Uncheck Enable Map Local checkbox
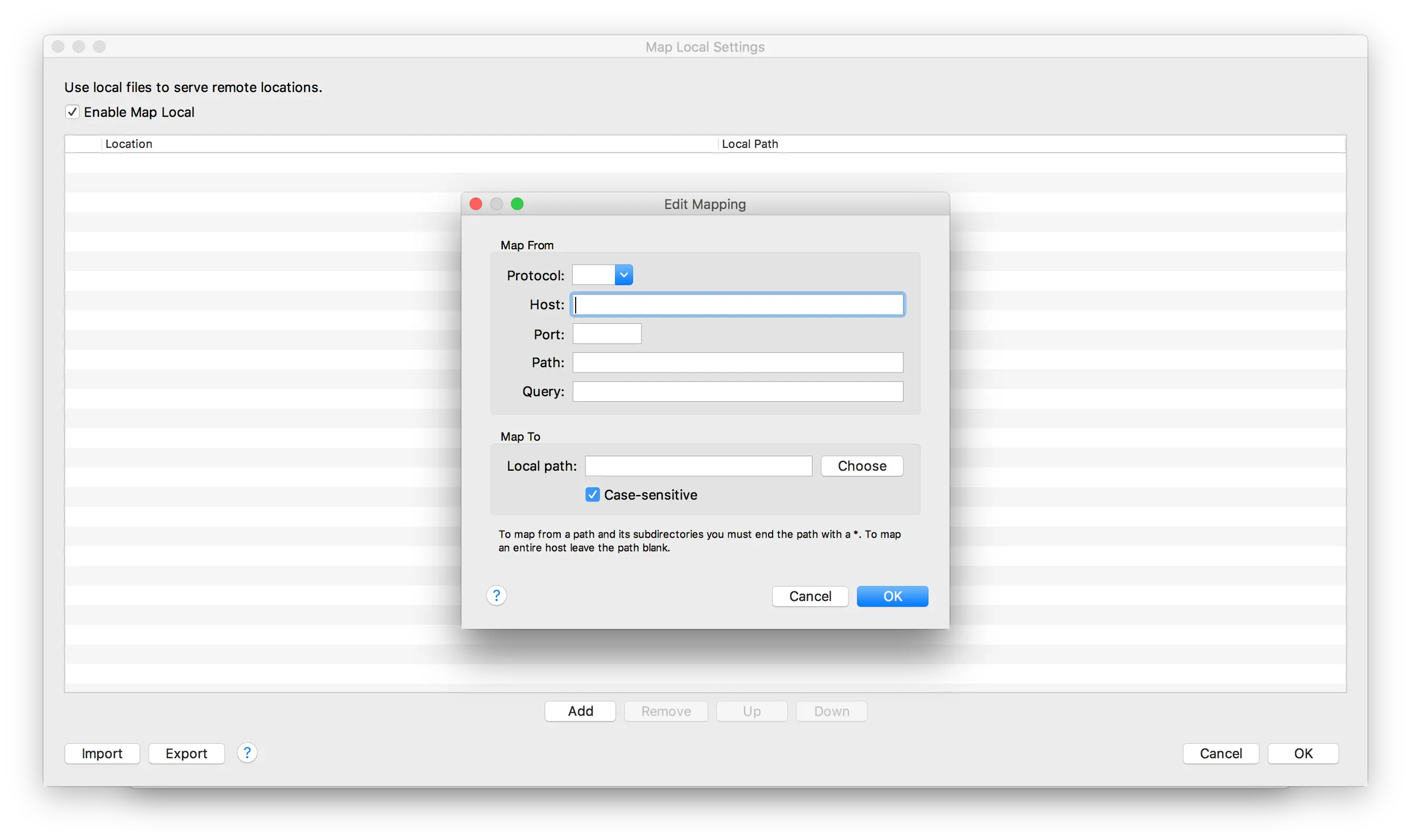Screen dimensions: 1411x840 [x=72, y=112]
